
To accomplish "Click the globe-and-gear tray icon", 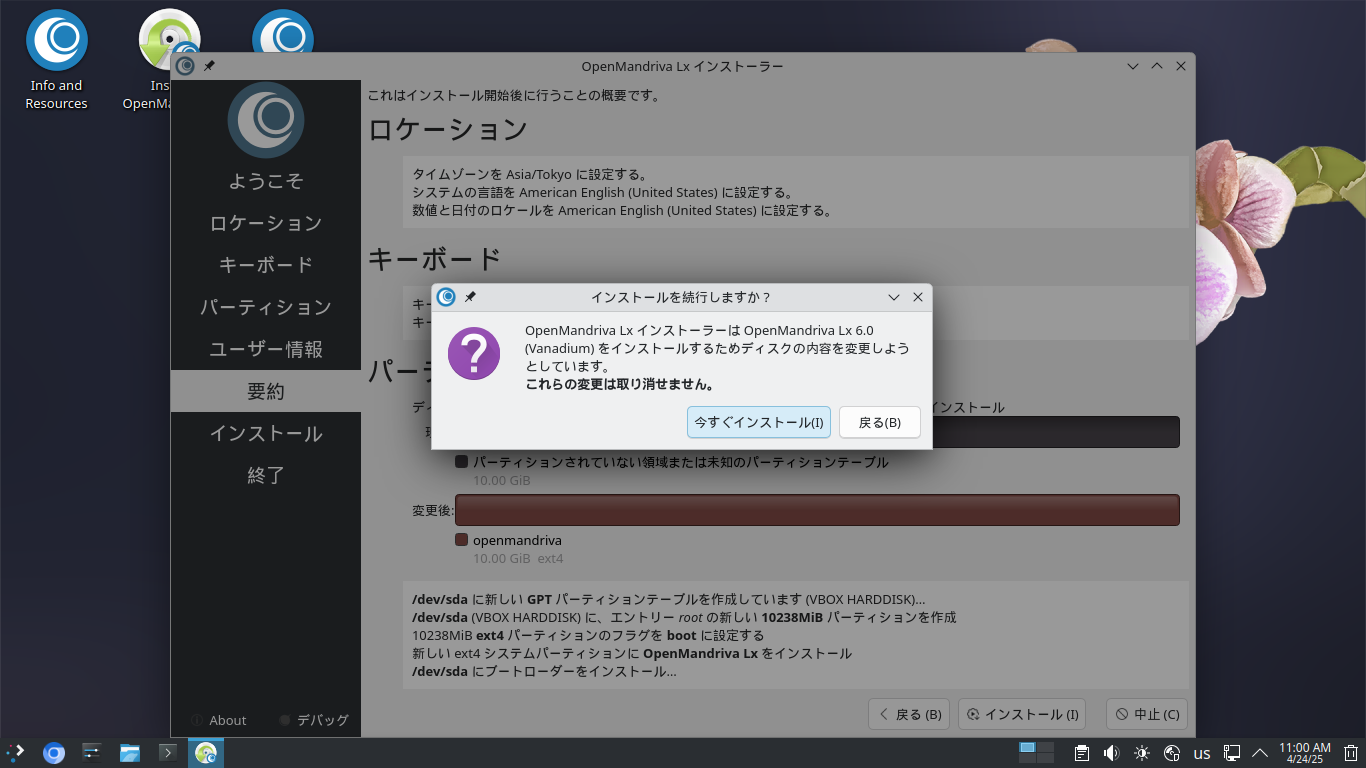I will pyautogui.click(x=1173, y=753).
